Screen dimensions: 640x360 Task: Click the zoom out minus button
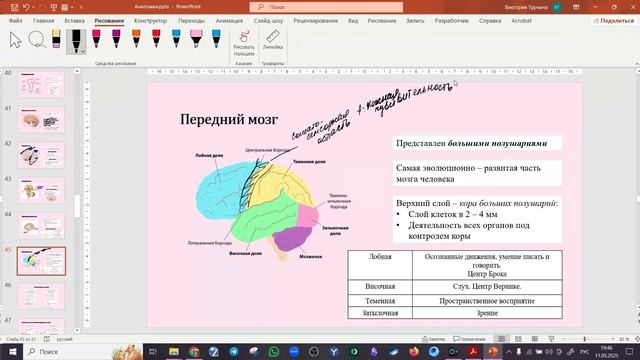[564, 339]
